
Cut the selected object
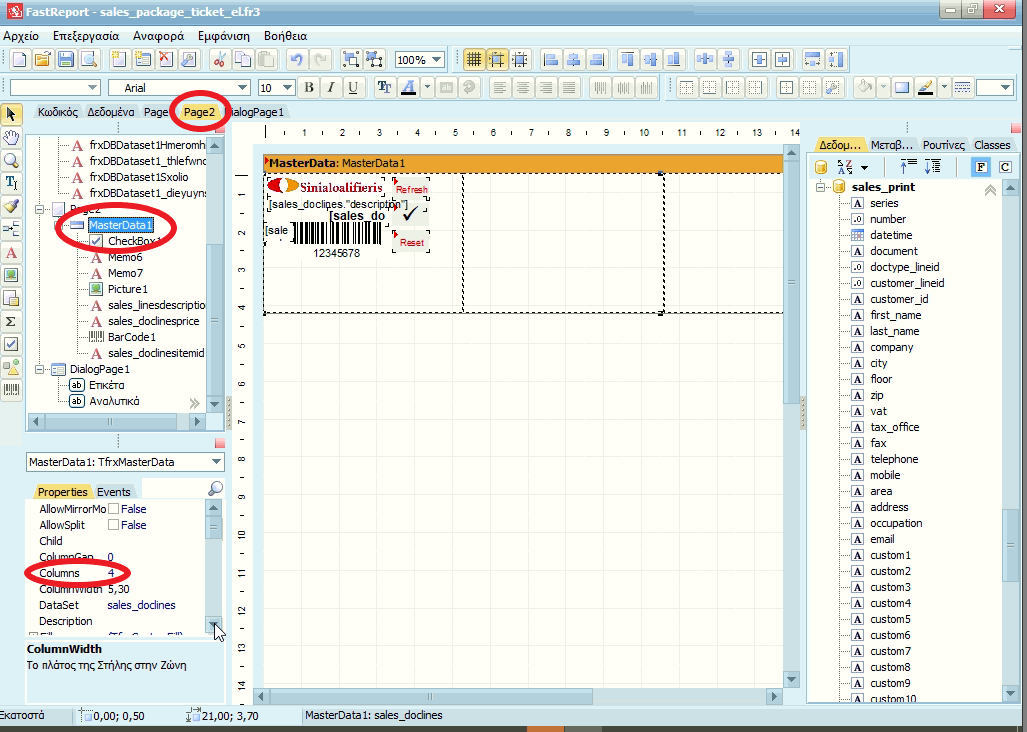[219, 60]
